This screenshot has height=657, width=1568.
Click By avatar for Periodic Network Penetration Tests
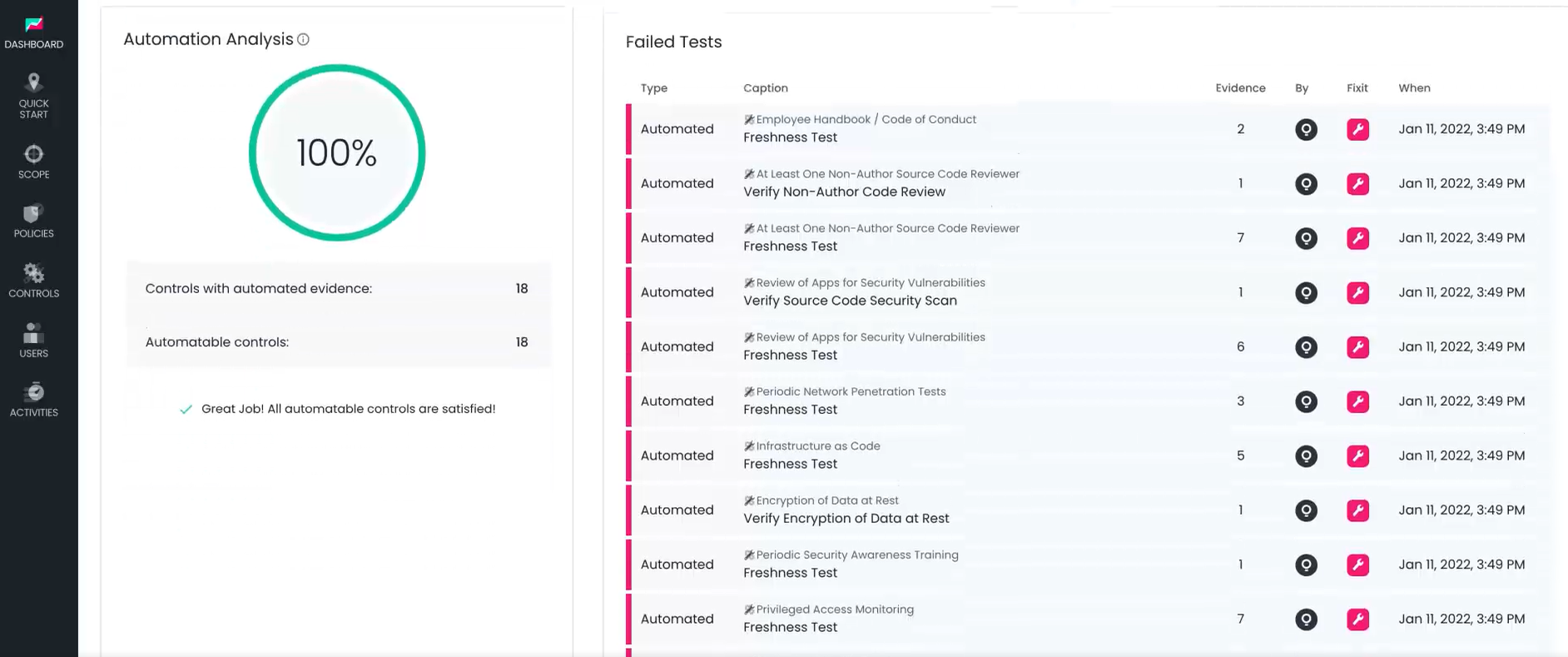coord(1306,401)
